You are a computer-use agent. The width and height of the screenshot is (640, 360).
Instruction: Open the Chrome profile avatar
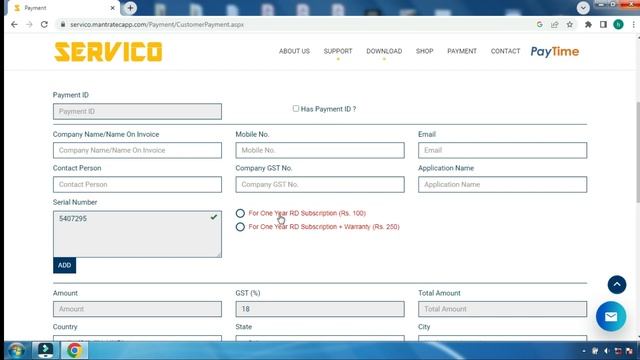point(618,24)
